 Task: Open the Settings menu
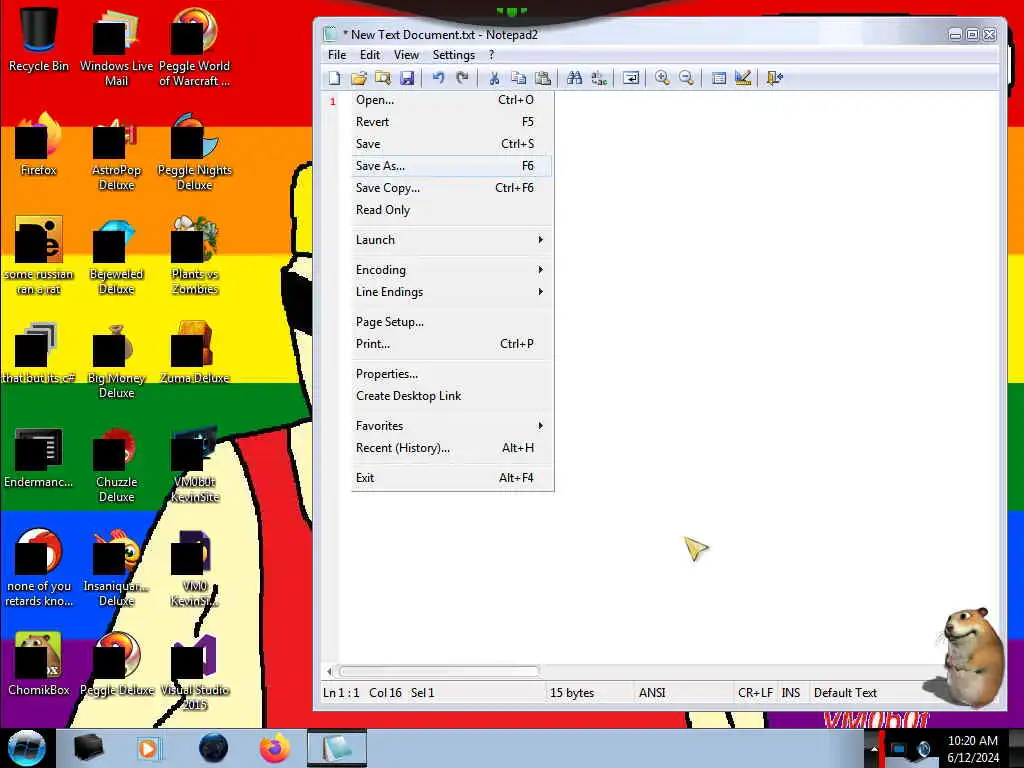pos(453,55)
